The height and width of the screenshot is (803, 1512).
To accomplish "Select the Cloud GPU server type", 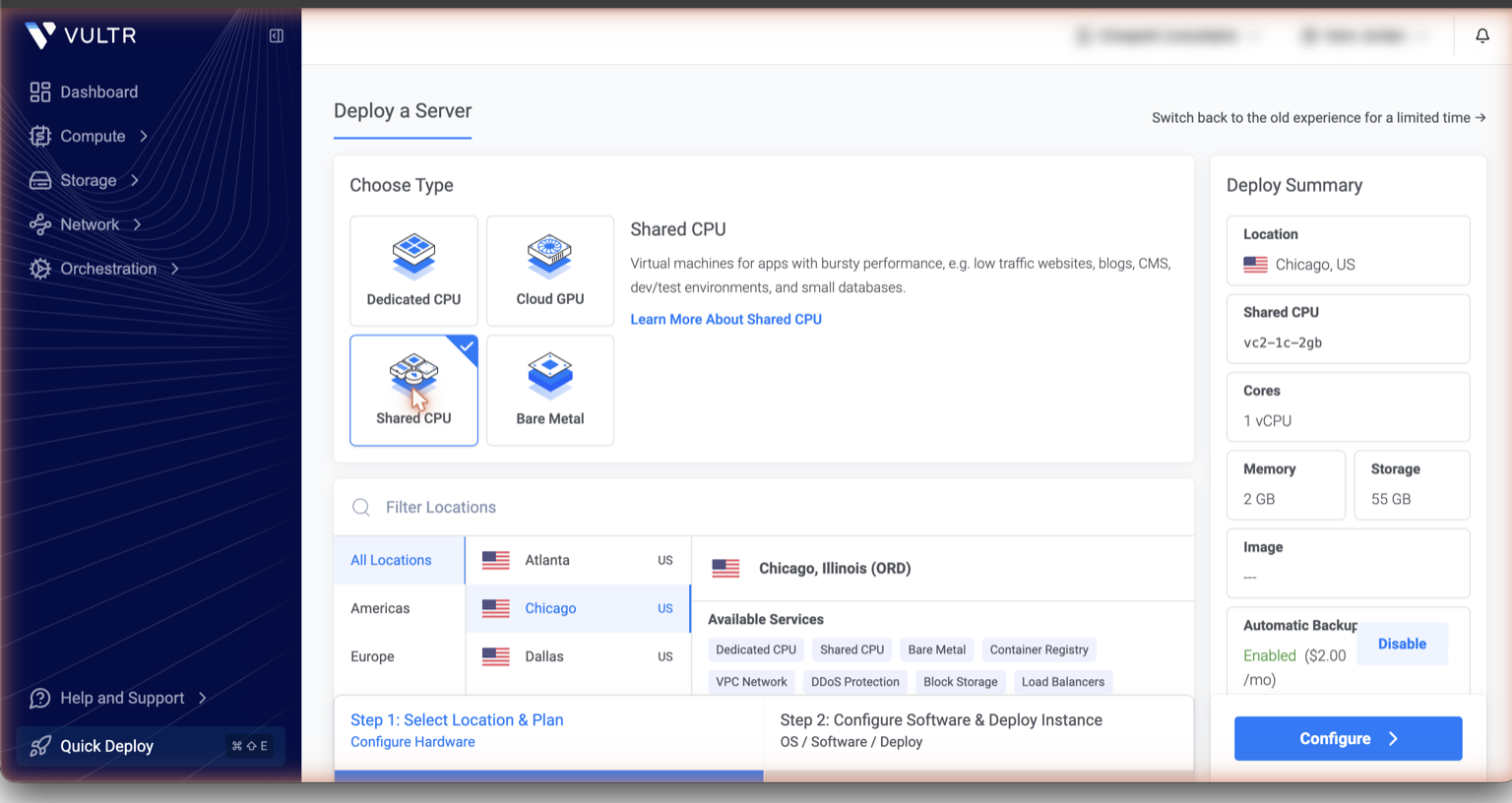I will 550,271.
